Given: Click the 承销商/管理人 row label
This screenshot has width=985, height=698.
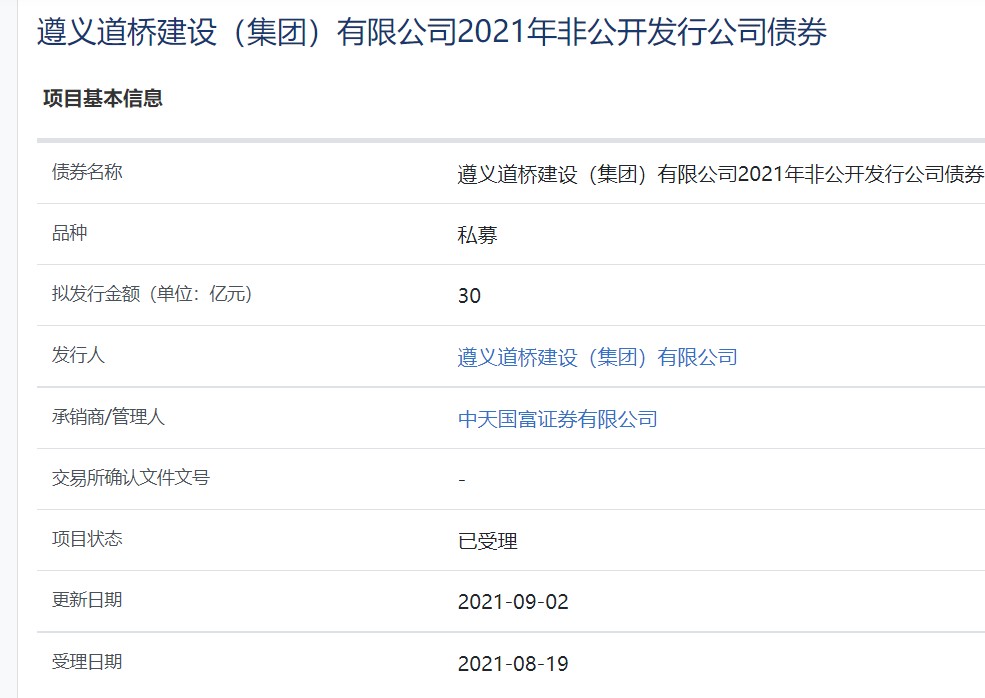Looking at the screenshot, I should (108, 417).
